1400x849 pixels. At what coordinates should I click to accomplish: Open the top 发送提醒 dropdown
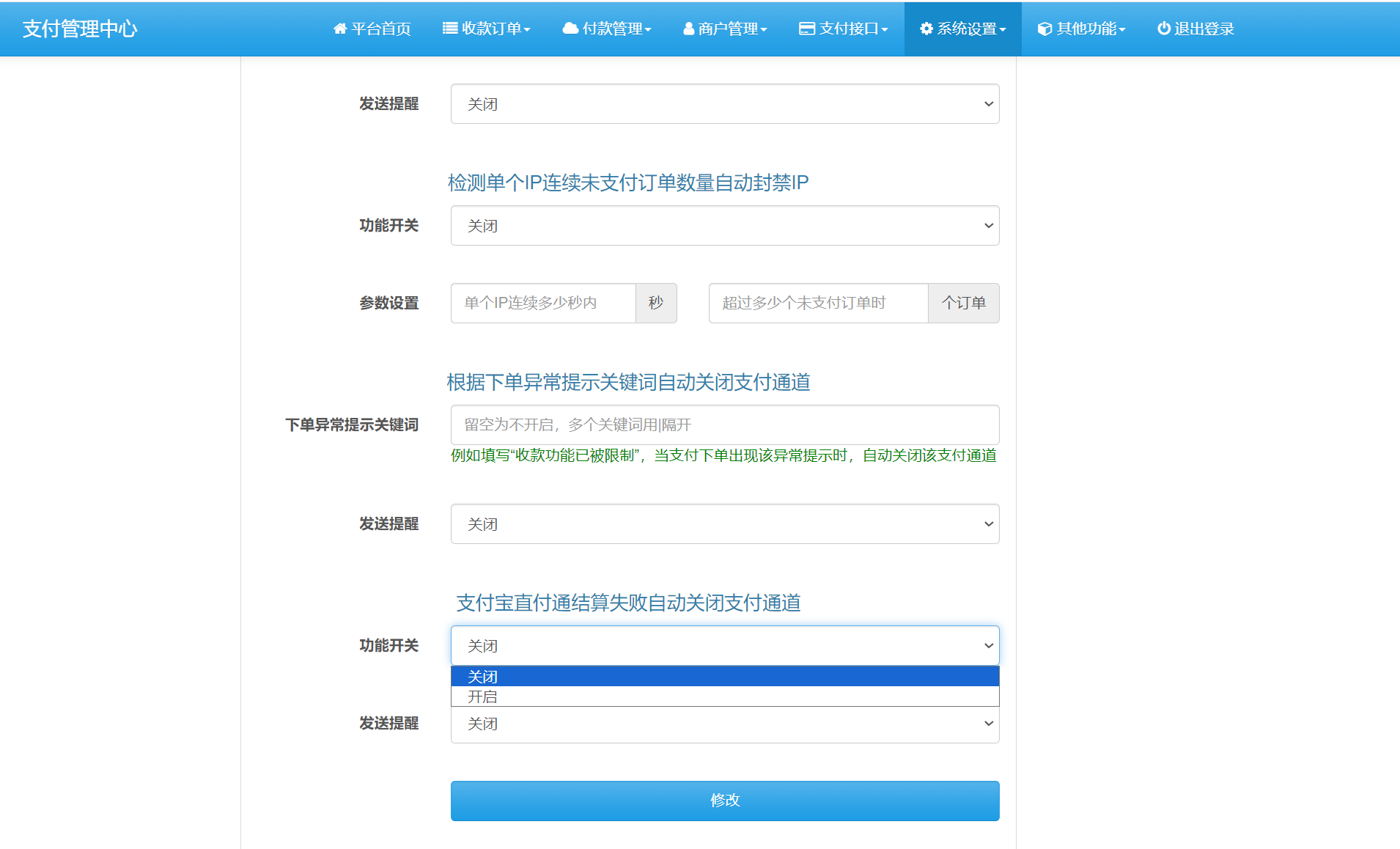724,103
